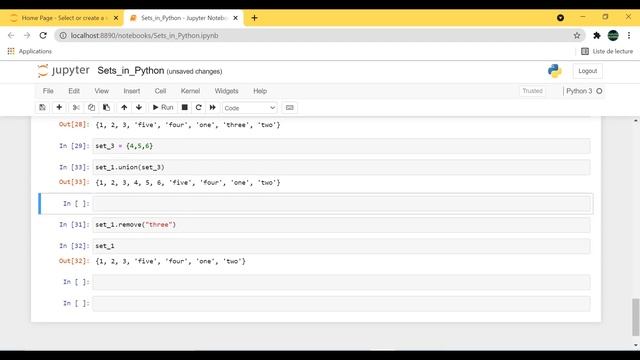Viewport: 640px width, 360px height.
Task: Open the File menu
Action: tap(48, 91)
